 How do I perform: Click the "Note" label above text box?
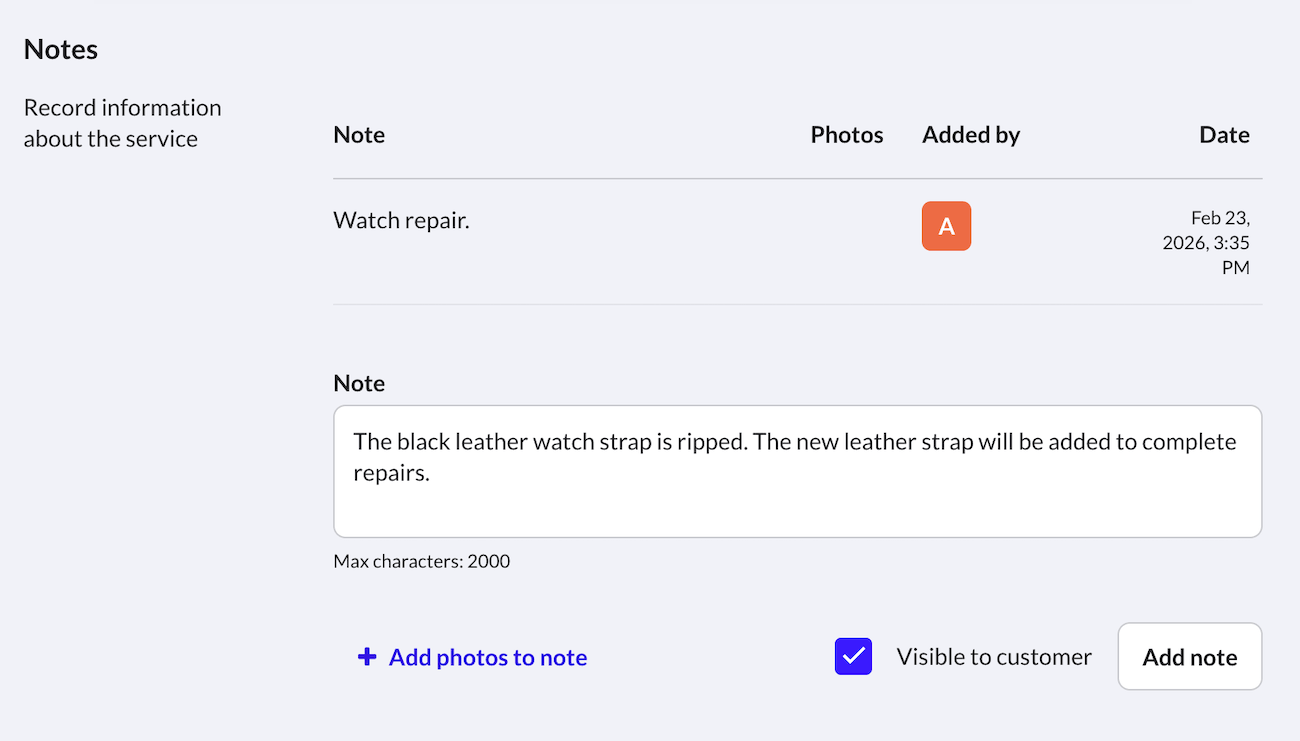click(359, 384)
